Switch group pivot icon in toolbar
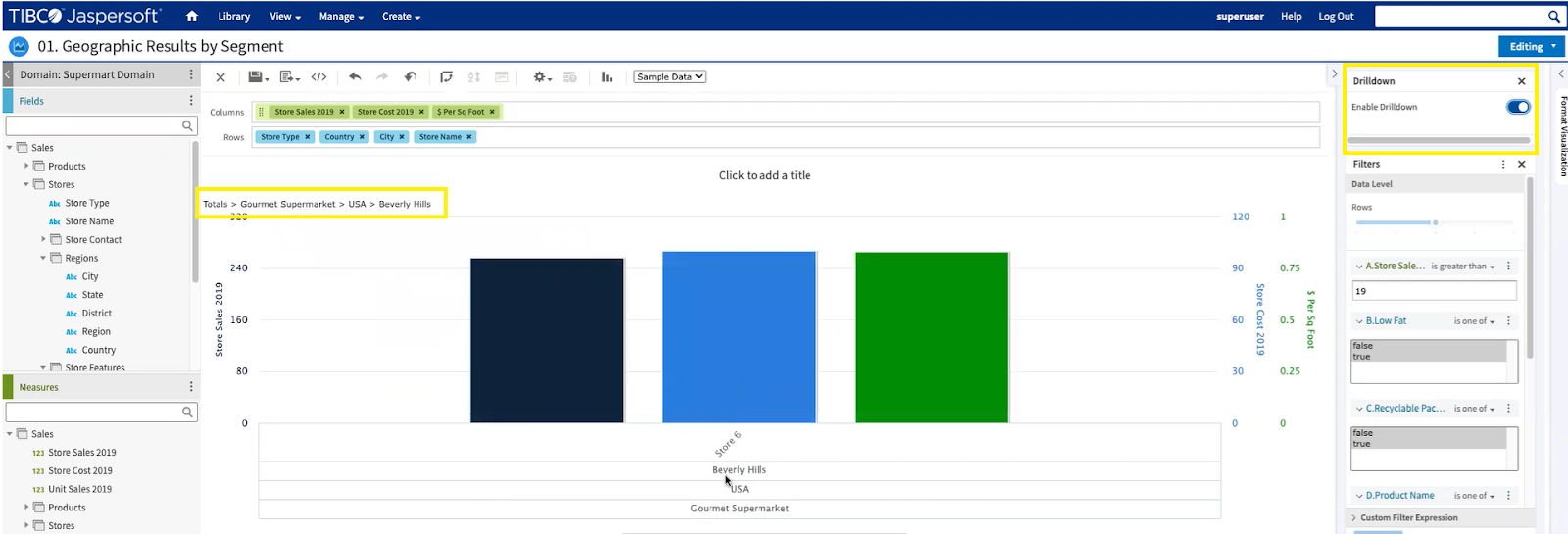The height and width of the screenshot is (534, 1568). coord(446,76)
